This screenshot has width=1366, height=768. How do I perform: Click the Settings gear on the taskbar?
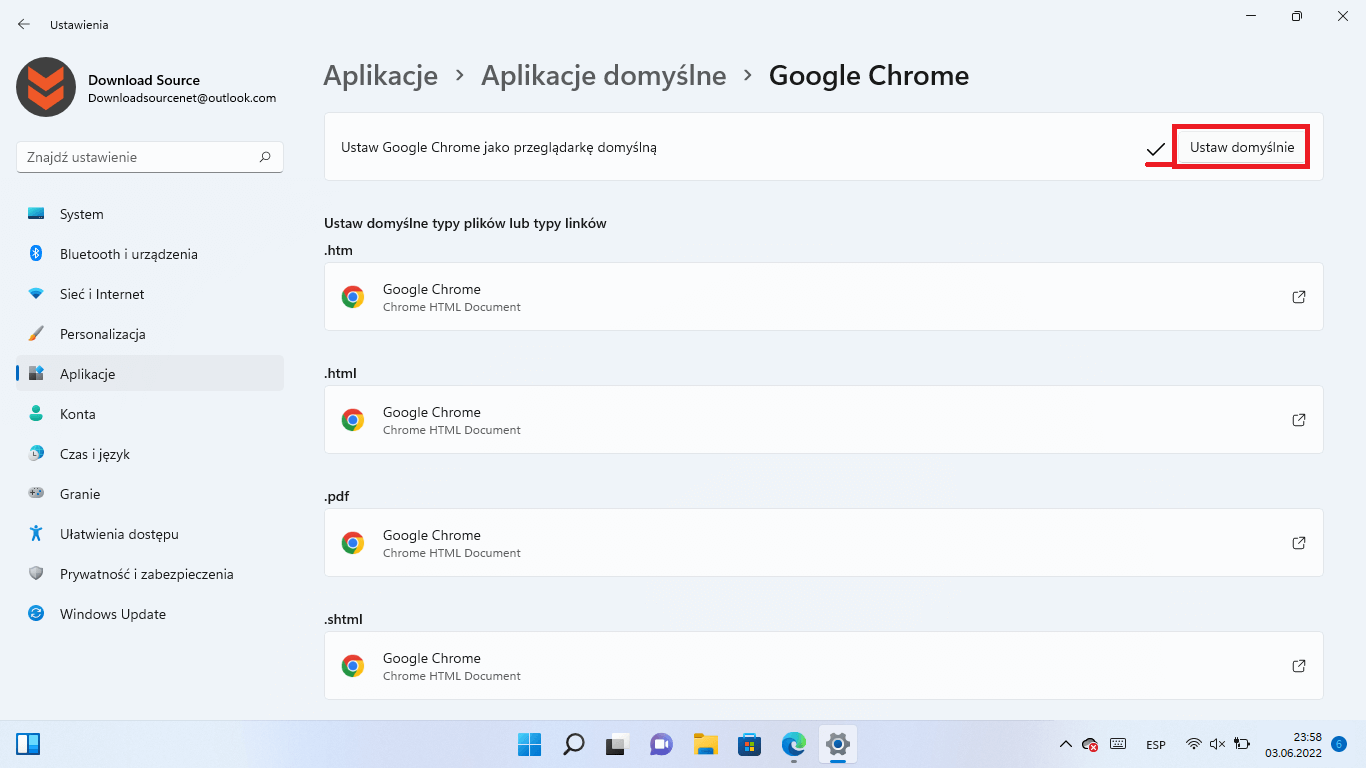pyautogui.click(x=838, y=744)
